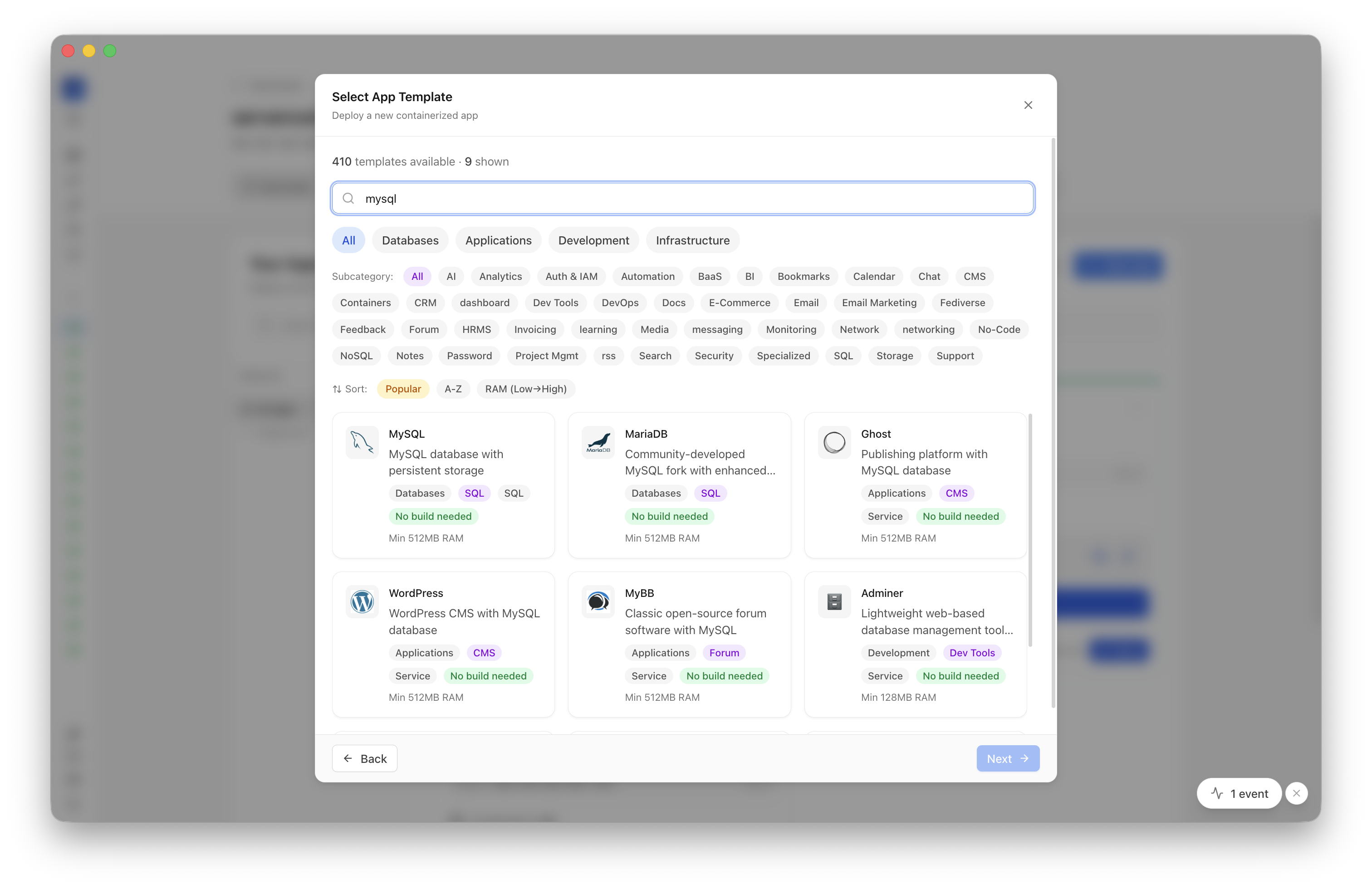
Task: Focus the mysql search field
Action: coord(682,198)
